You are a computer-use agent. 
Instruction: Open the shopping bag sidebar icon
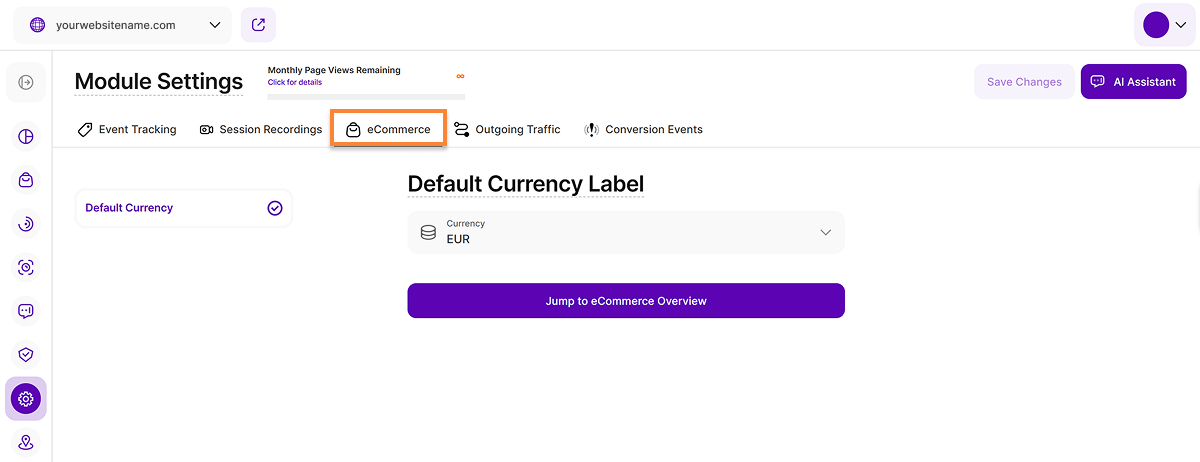[26, 180]
